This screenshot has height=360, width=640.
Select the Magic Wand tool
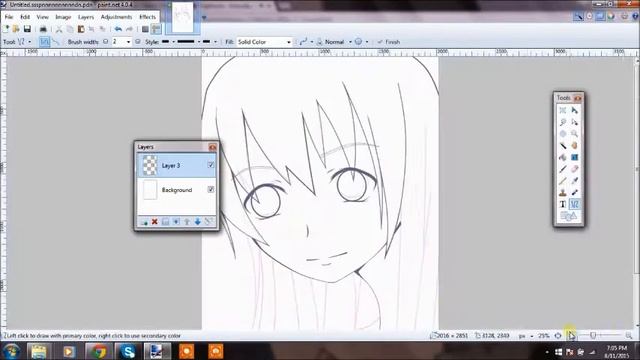[x=563, y=146]
